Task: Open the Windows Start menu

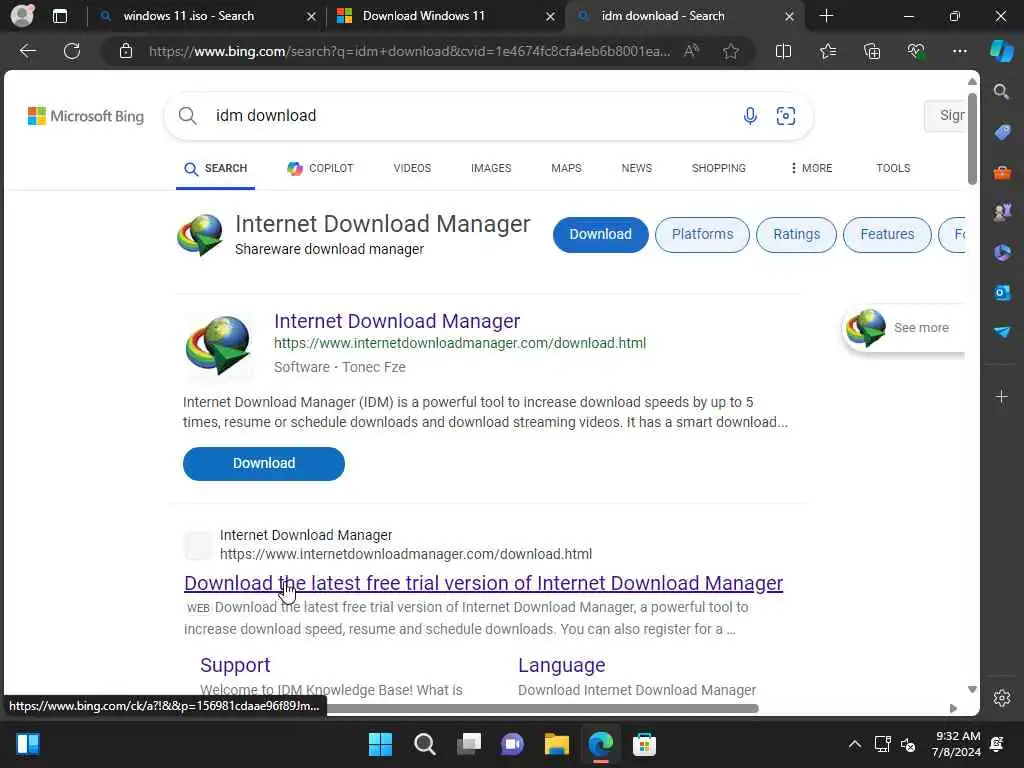Action: pos(380,744)
